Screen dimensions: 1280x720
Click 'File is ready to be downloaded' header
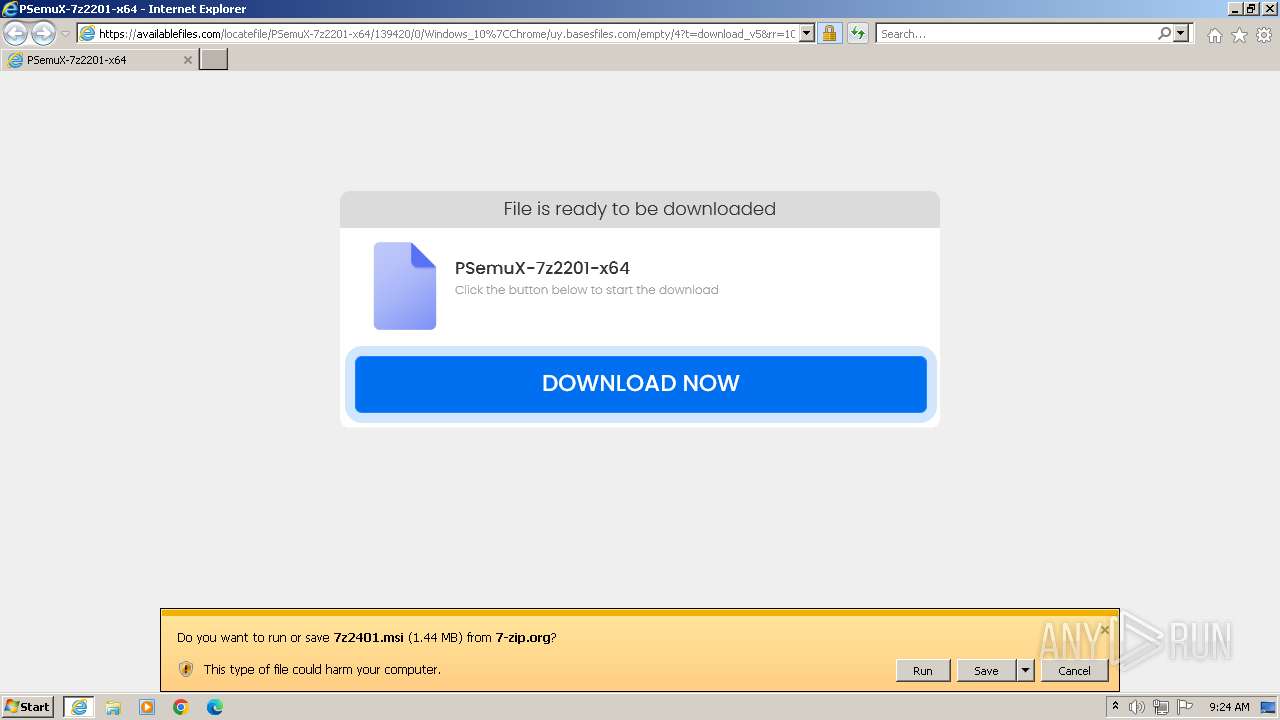[640, 209]
